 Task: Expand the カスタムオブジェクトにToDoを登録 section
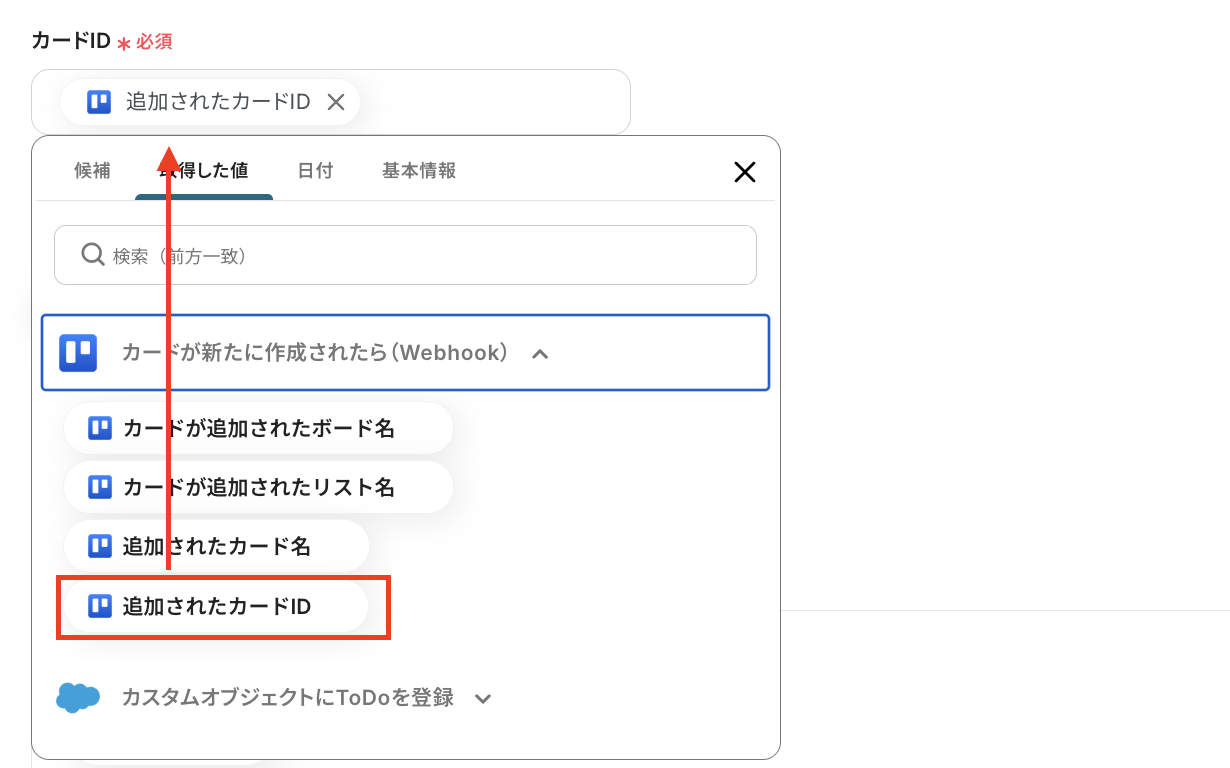click(x=483, y=698)
